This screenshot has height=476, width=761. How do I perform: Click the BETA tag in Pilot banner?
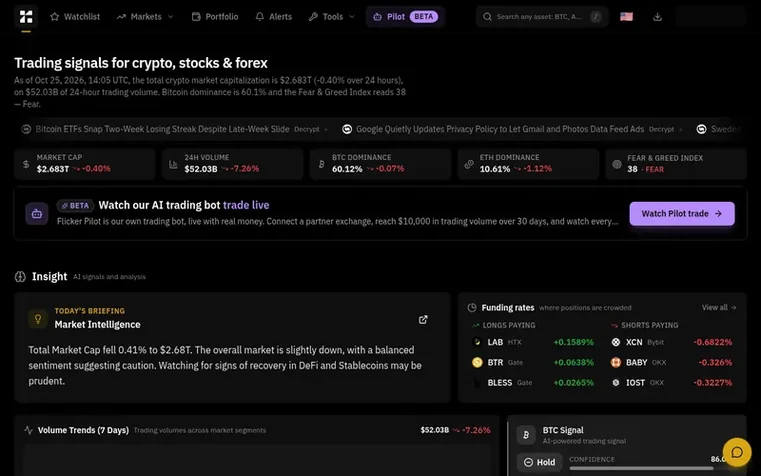pyautogui.click(x=75, y=206)
